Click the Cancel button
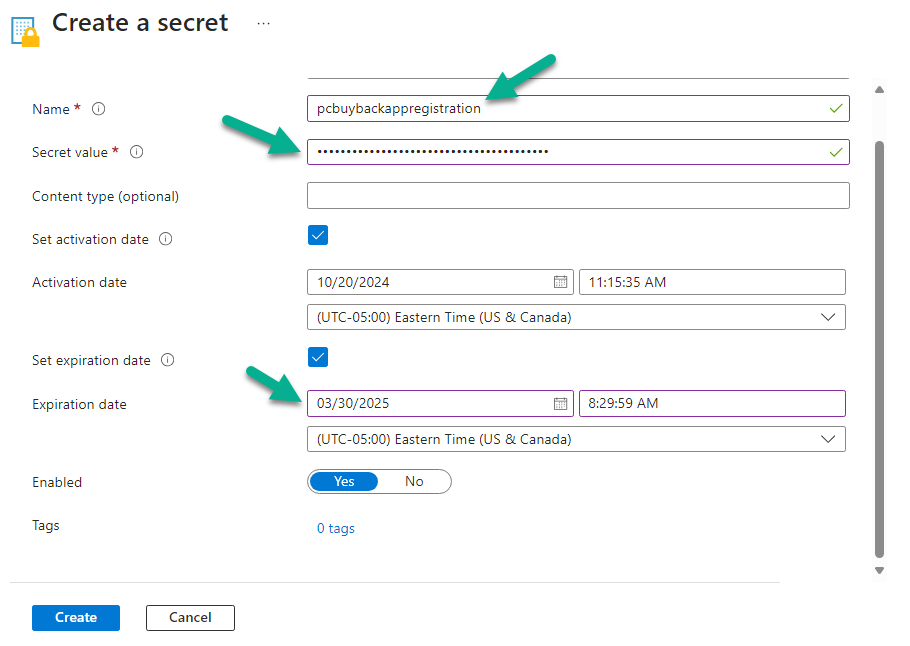The width and height of the screenshot is (910, 646). 190,618
